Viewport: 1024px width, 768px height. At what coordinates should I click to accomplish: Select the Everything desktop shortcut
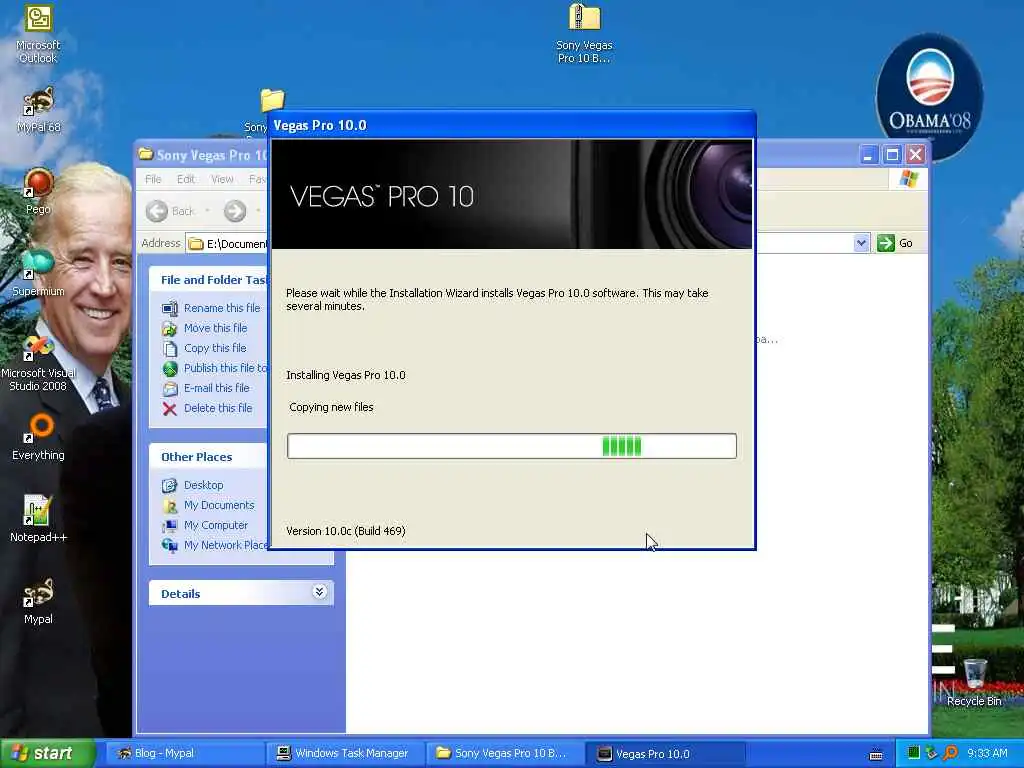click(x=38, y=438)
